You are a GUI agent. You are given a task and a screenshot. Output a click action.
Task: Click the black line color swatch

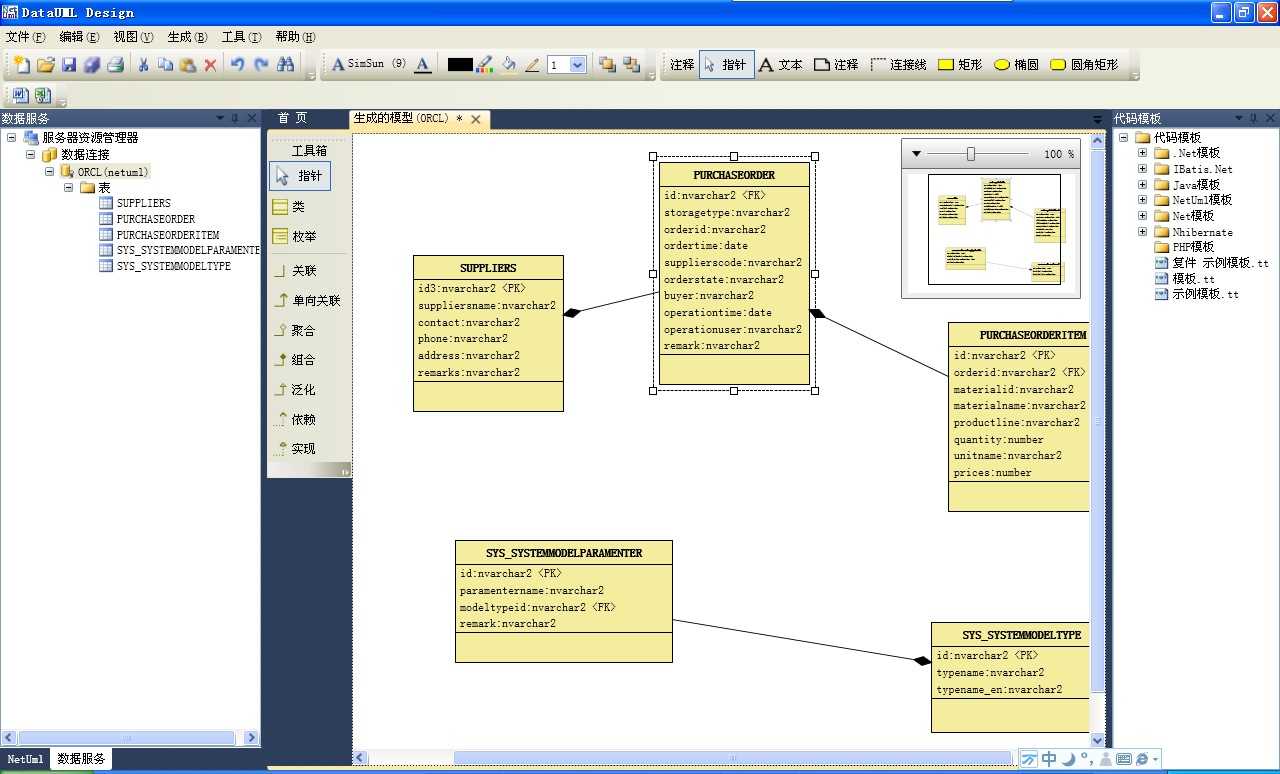[459, 64]
